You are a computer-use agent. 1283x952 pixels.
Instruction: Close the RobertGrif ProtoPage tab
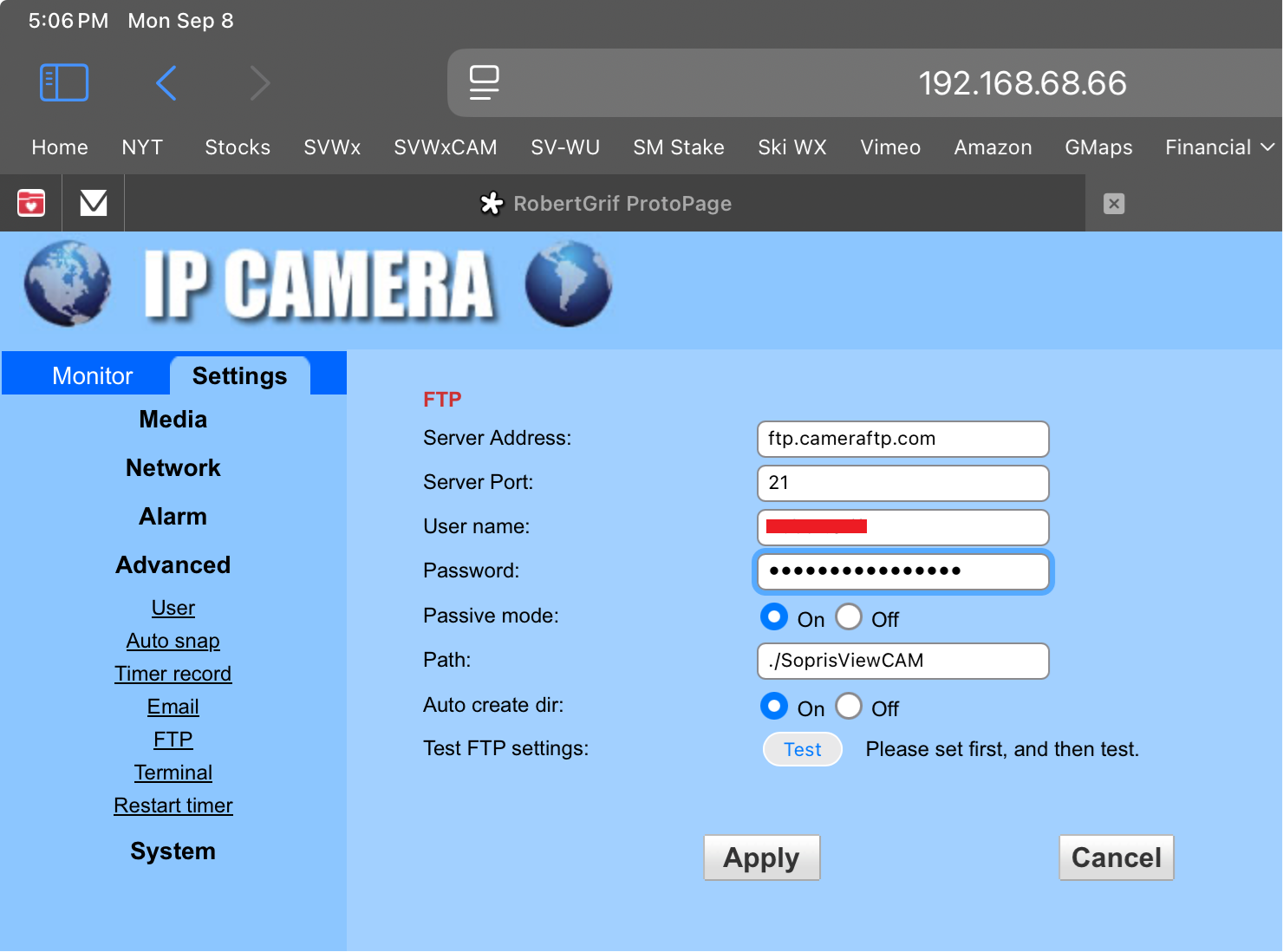coord(1114,204)
